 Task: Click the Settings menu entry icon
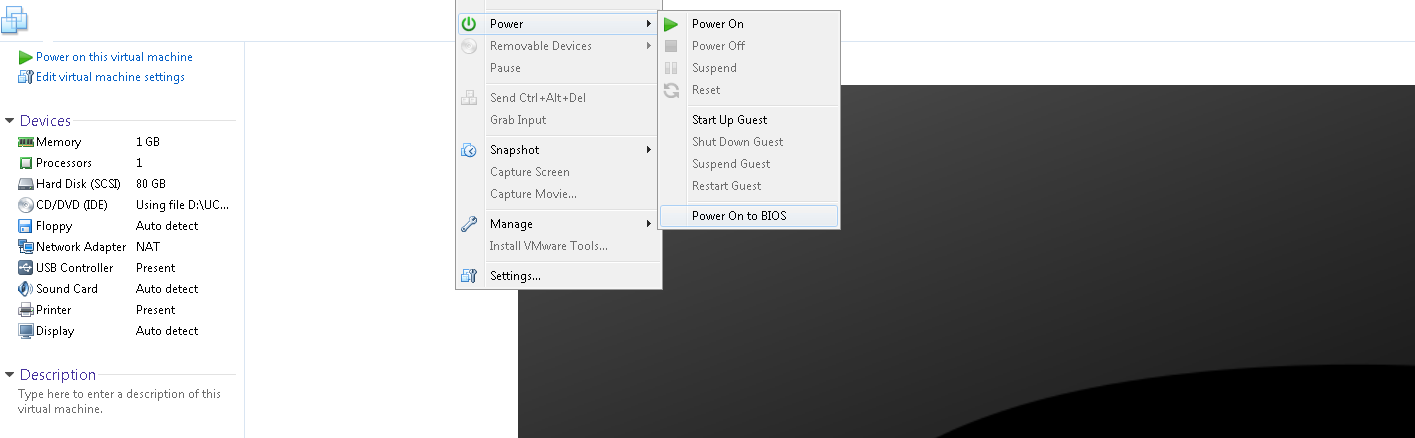469,276
